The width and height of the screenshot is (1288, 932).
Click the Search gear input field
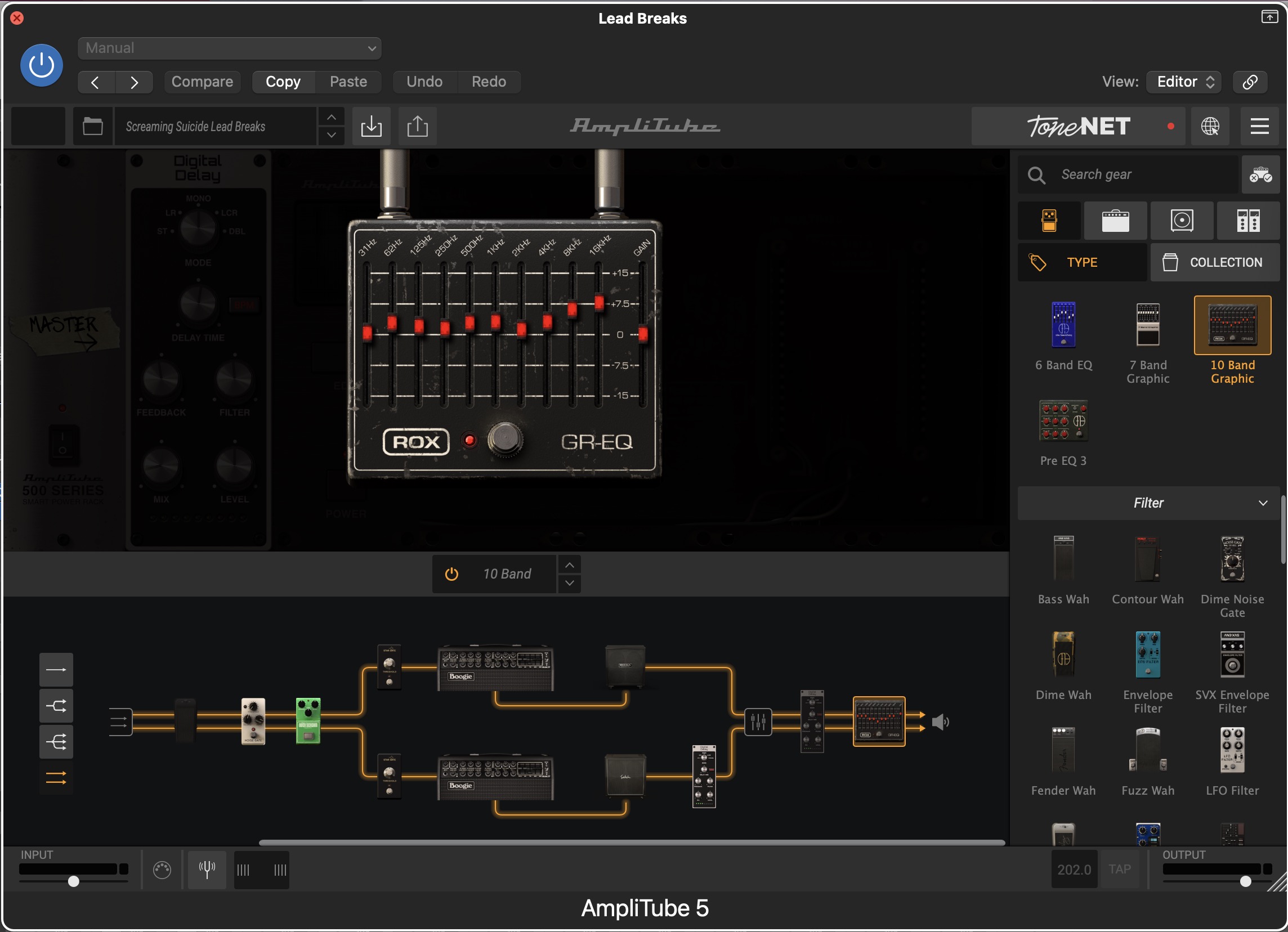pyautogui.click(x=1128, y=175)
